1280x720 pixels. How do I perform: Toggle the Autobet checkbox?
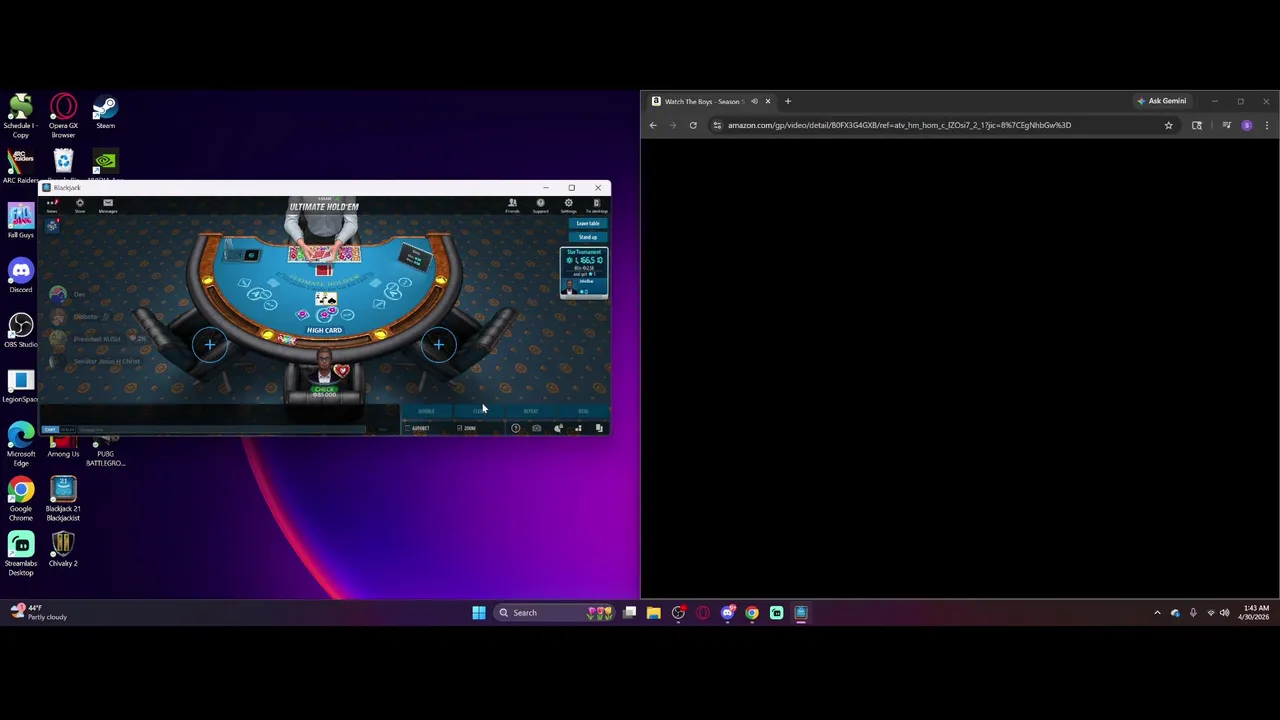click(x=408, y=429)
